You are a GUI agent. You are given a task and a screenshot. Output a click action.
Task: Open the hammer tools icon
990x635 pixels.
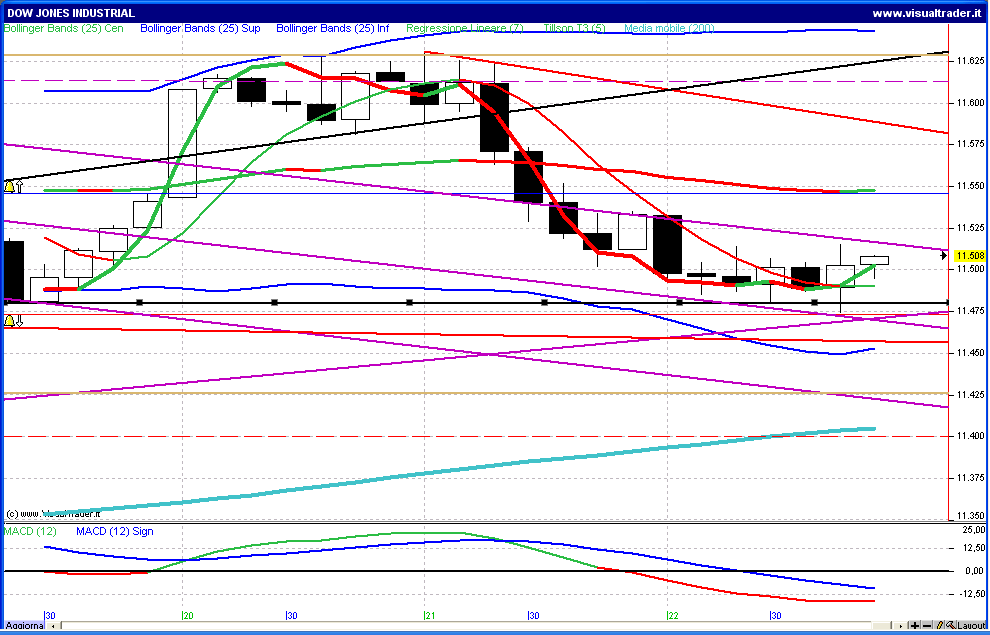950,626
